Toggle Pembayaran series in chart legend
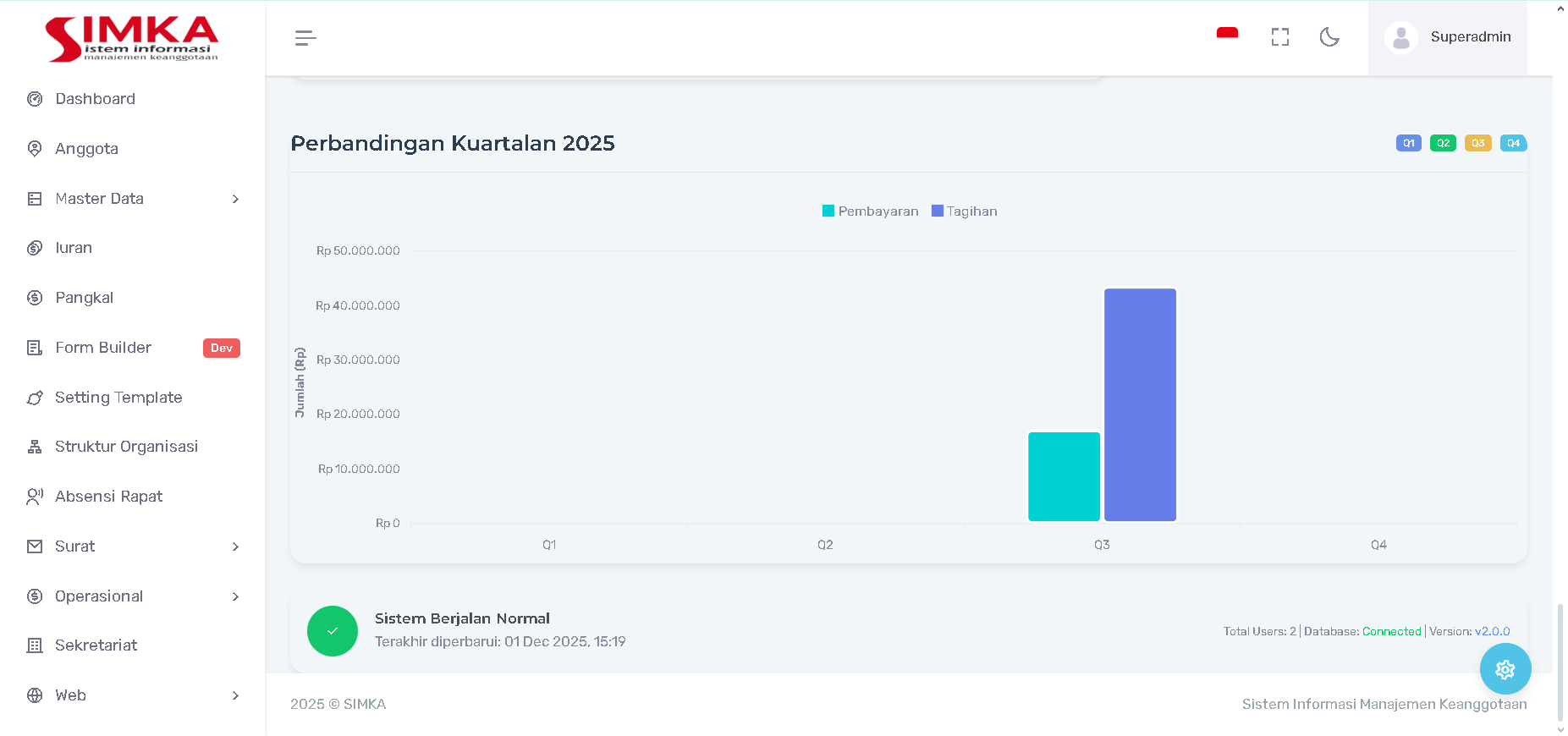This screenshot has height=736, width=1568. coord(870,211)
